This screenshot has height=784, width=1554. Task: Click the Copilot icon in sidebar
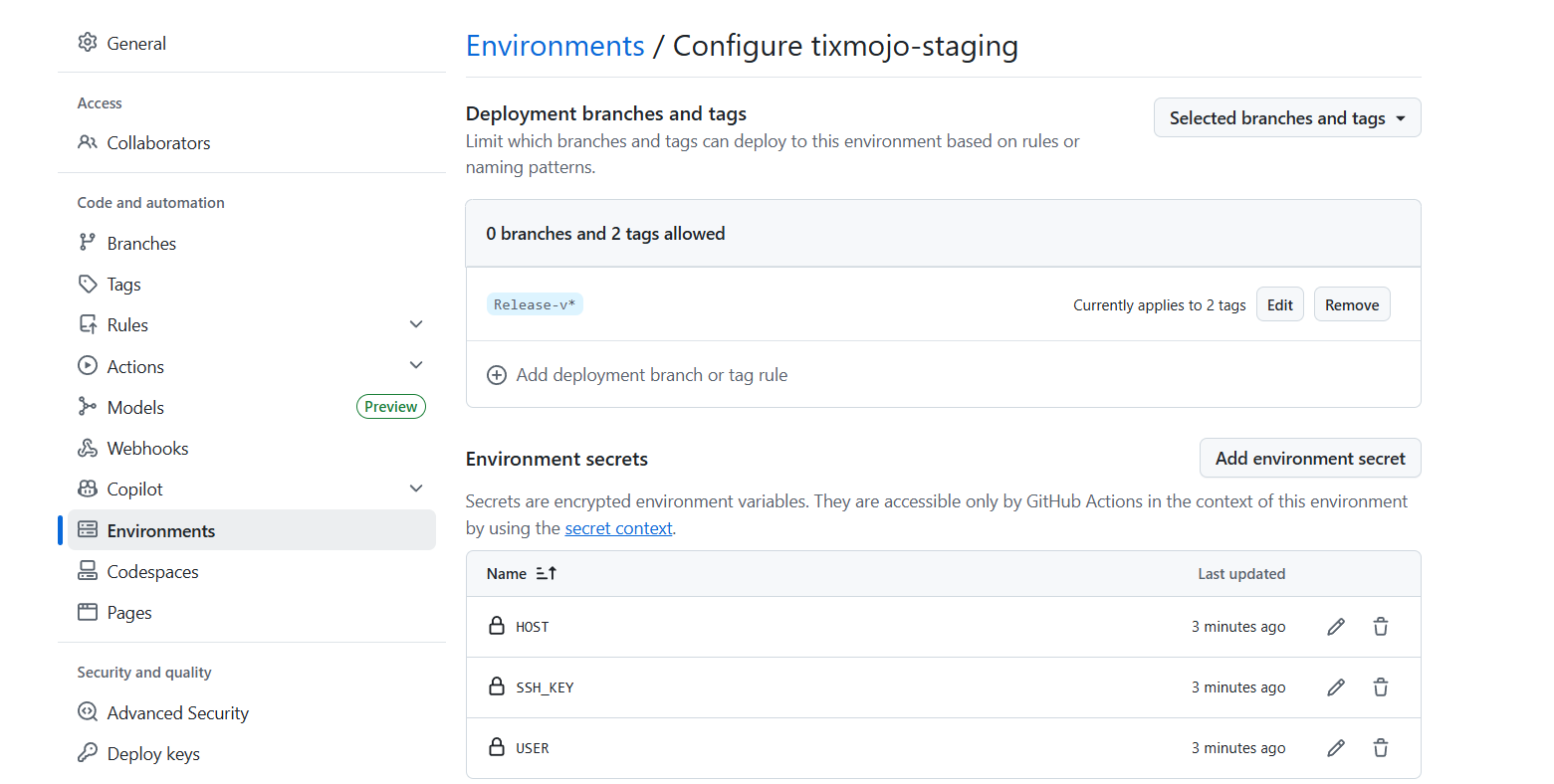pos(88,489)
